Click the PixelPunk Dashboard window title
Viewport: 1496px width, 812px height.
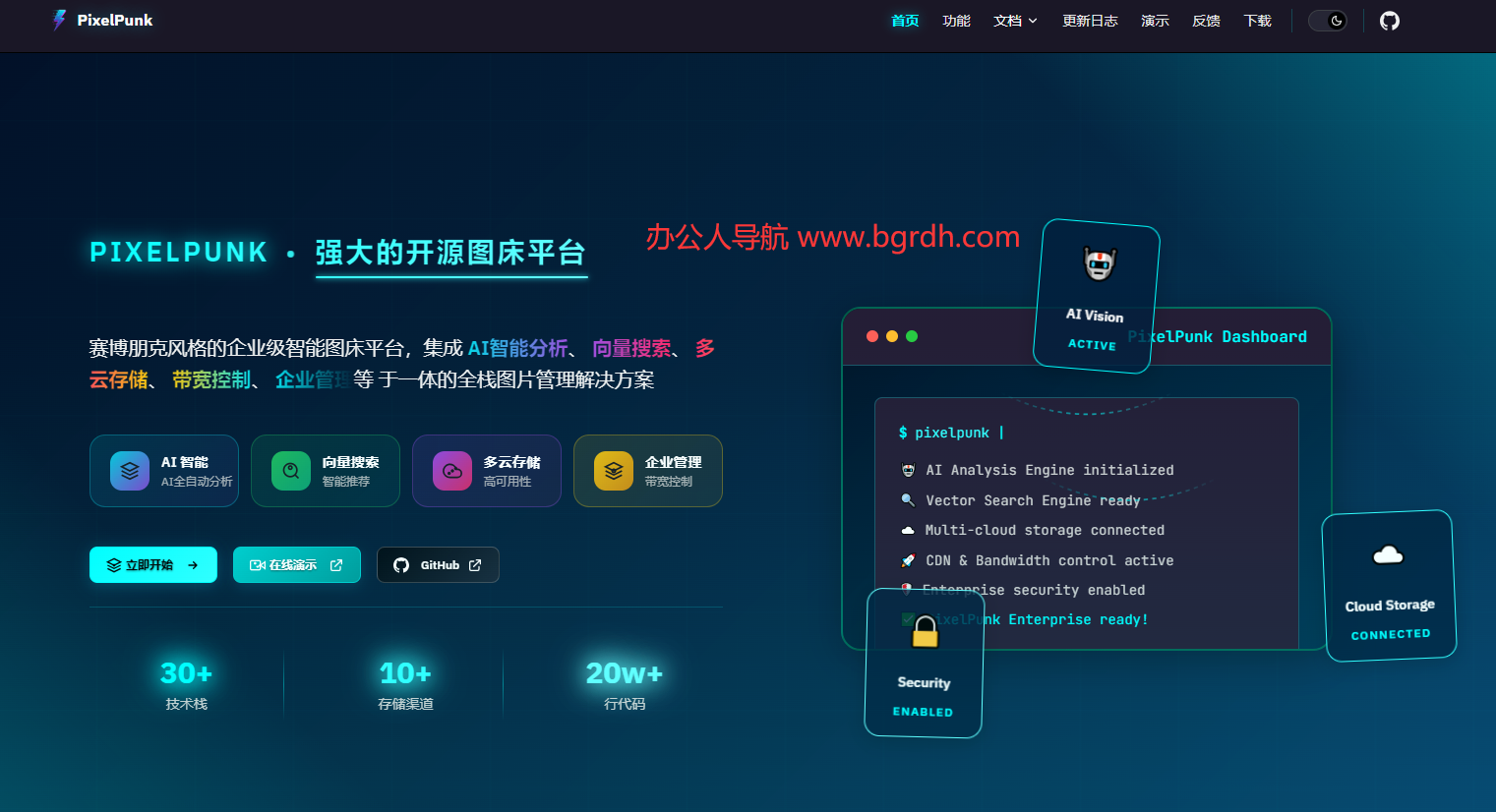click(1218, 336)
